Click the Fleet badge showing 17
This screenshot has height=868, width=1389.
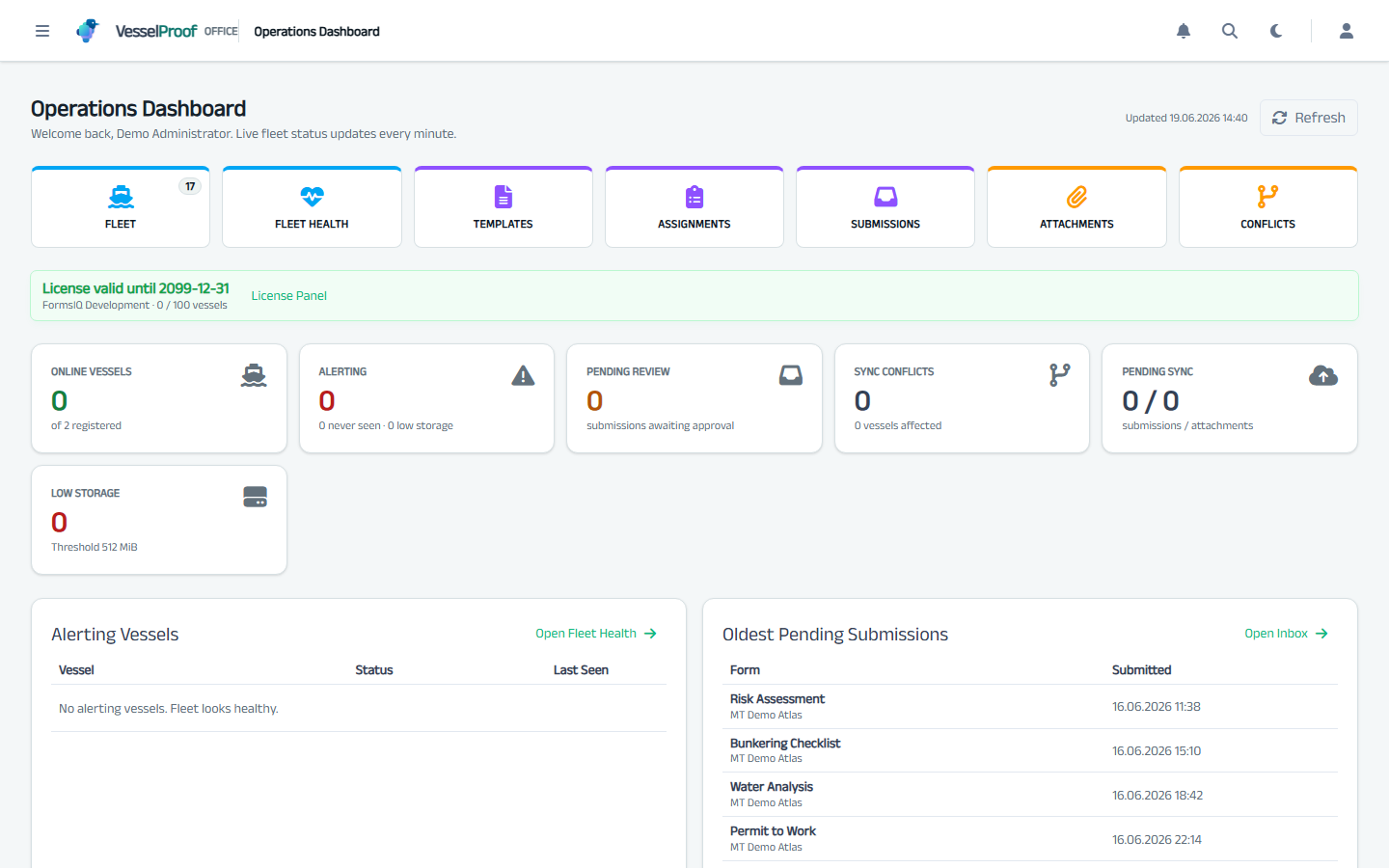coord(190,186)
